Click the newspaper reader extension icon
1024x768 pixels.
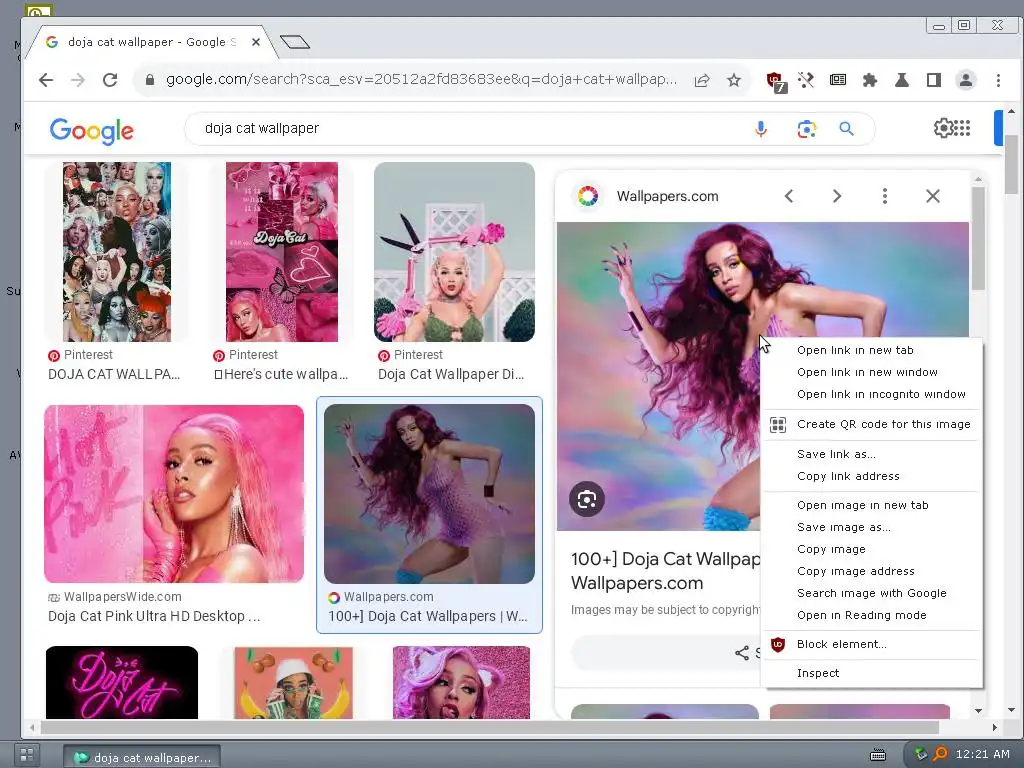click(x=837, y=80)
